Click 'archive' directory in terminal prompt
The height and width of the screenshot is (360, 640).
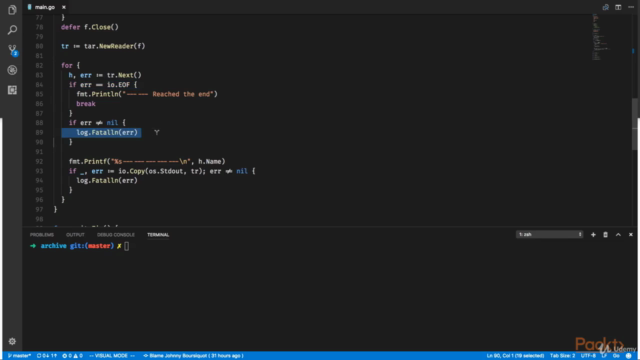(53, 246)
